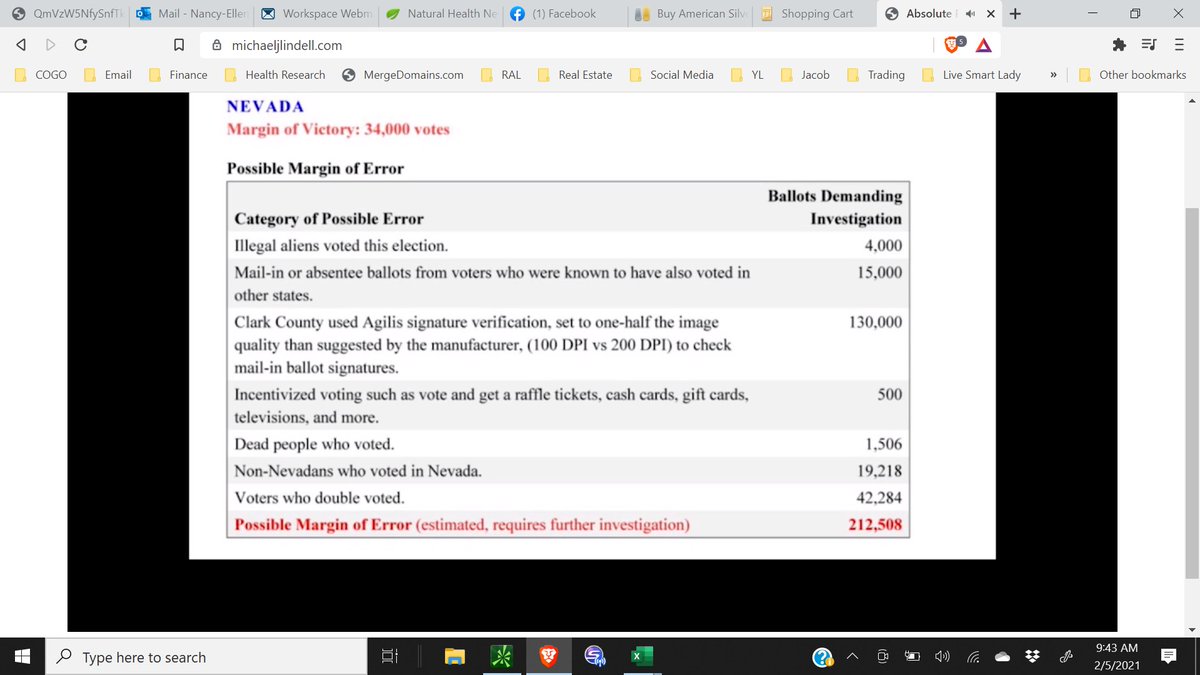Screen dimensions: 1200x675
Task: Switch to the Mail - Nancy-Ellen tab
Action: point(191,14)
